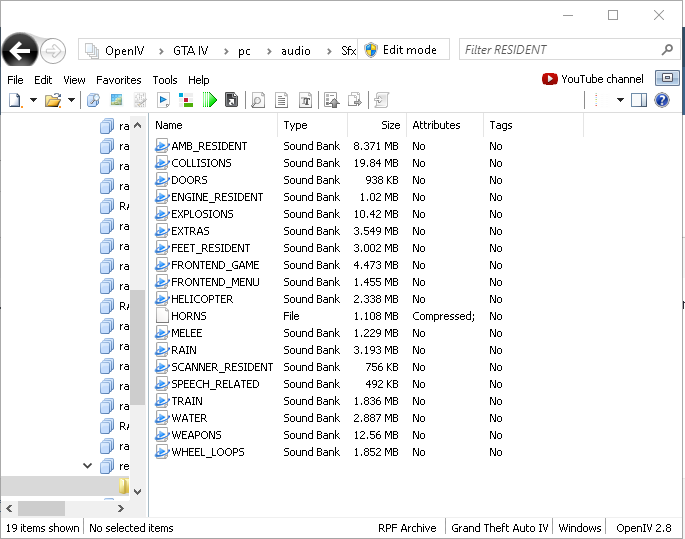Click the floppy disk save icon
The height and width of the screenshot is (539, 685).
232,100
